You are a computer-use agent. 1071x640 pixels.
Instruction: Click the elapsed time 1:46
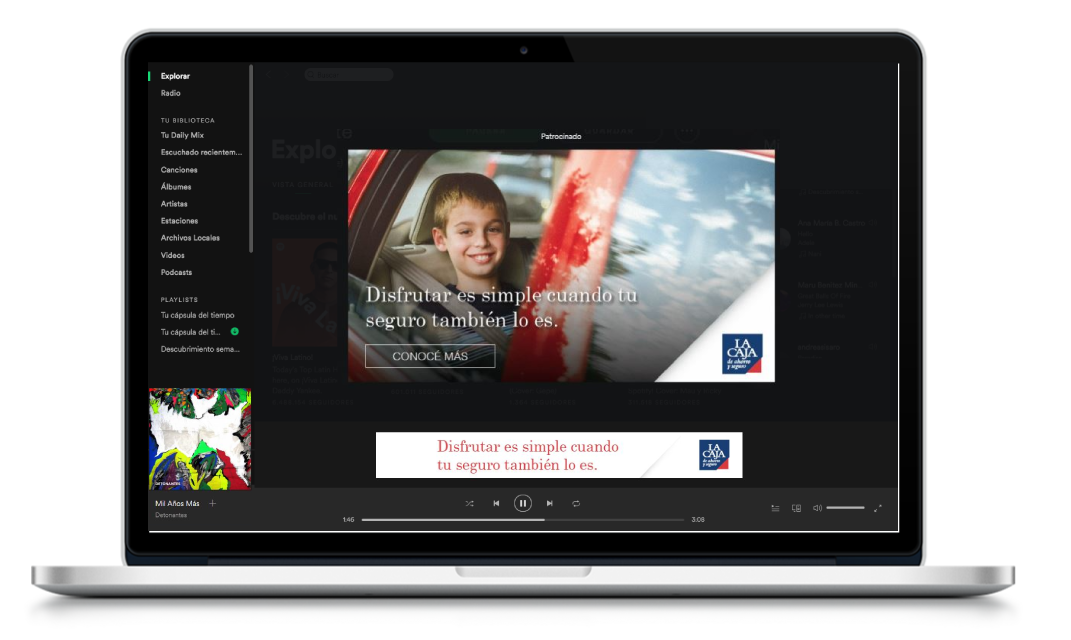(x=348, y=520)
